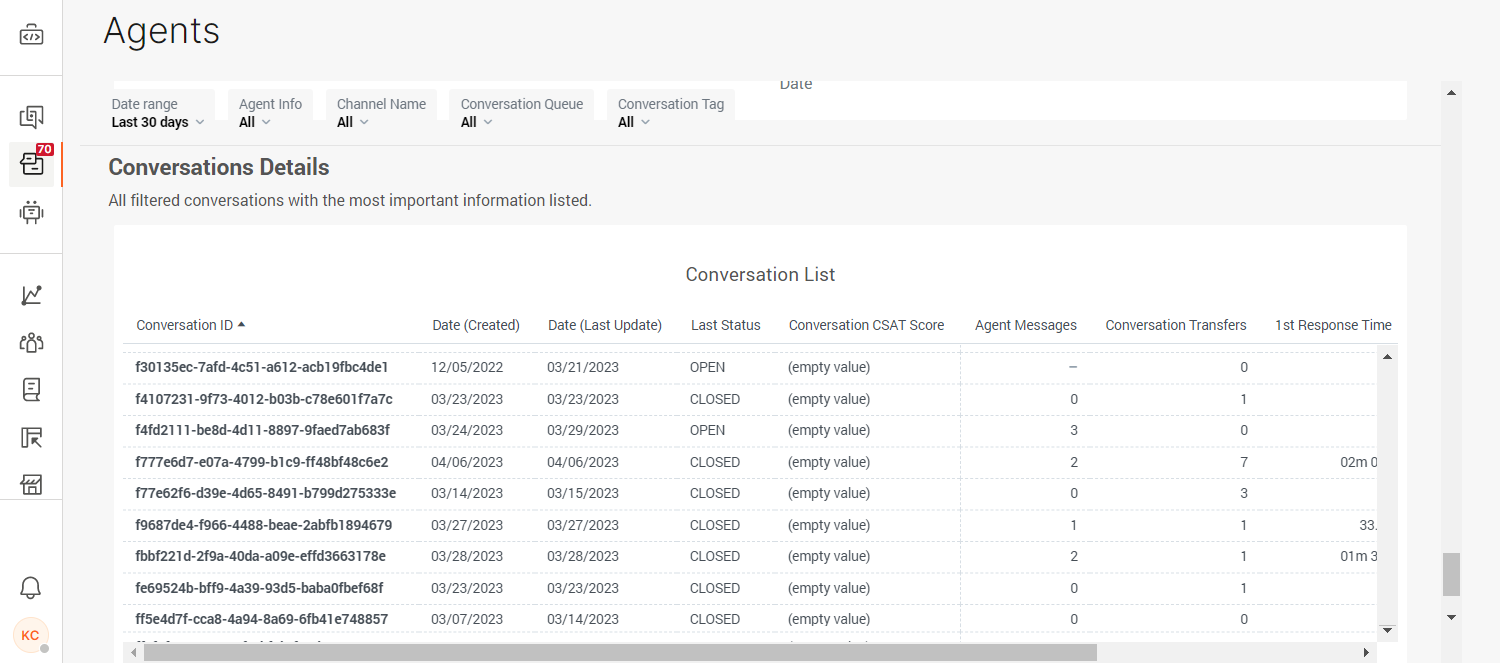Open the code toolbox icon in sidebar

(31, 36)
